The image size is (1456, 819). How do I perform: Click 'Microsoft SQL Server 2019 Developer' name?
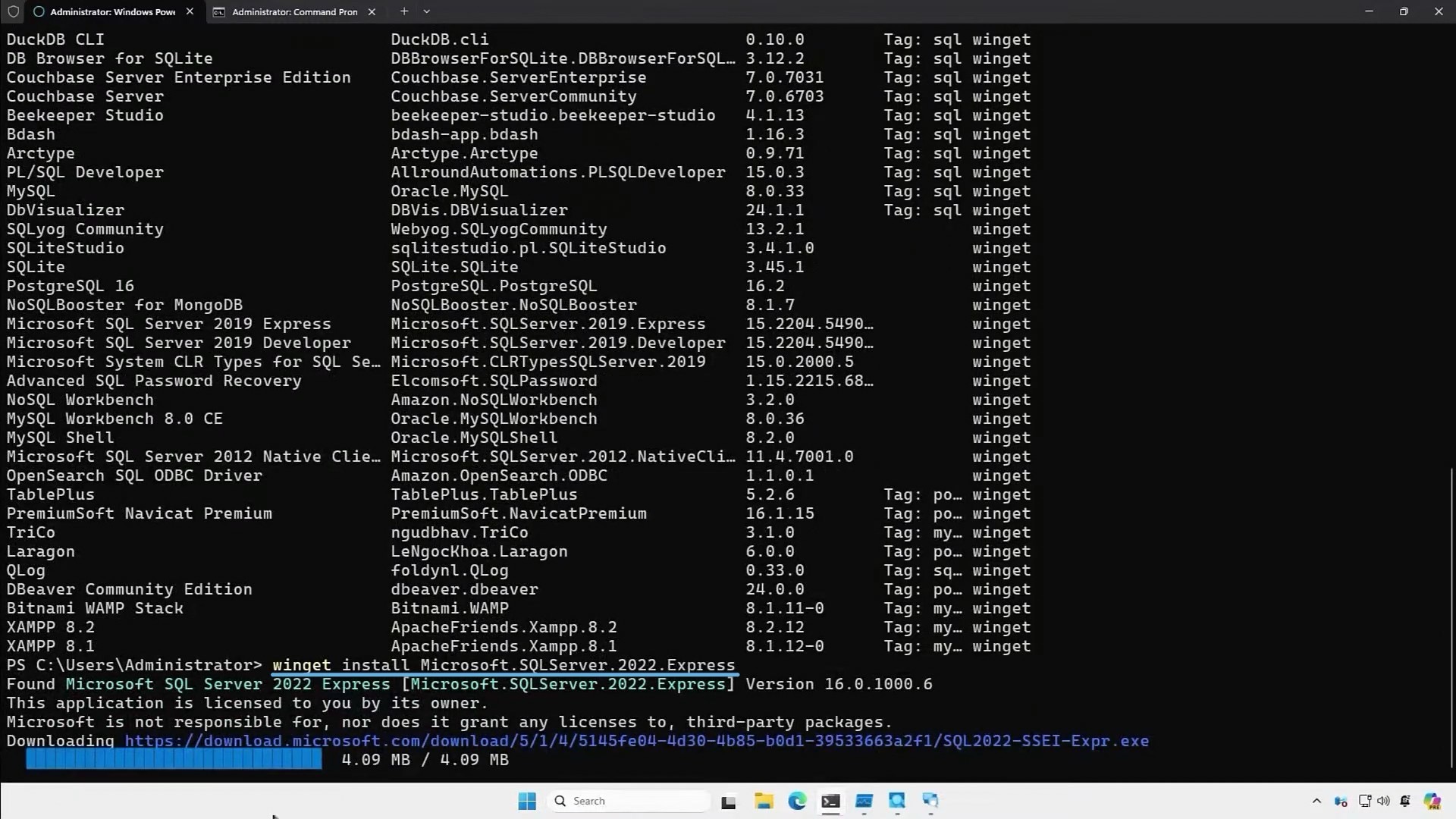(x=178, y=343)
